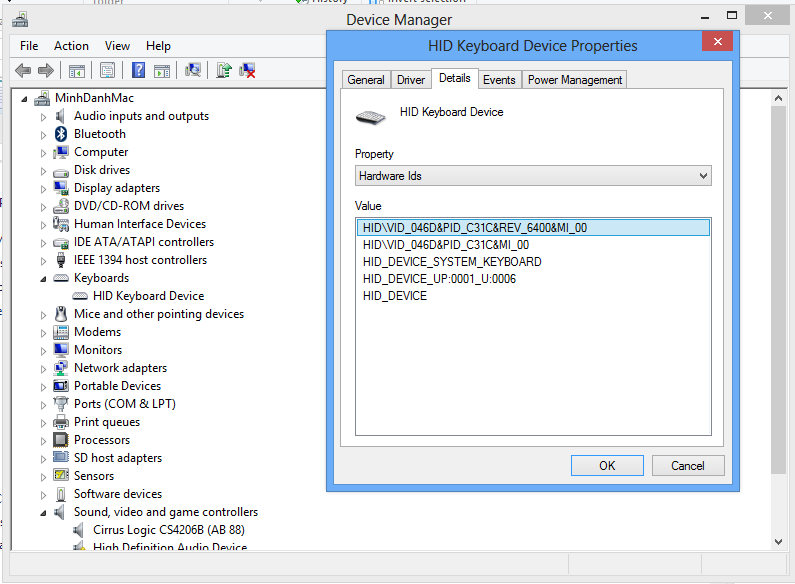
Task: Open the View menu
Action: click(x=117, y=46)
